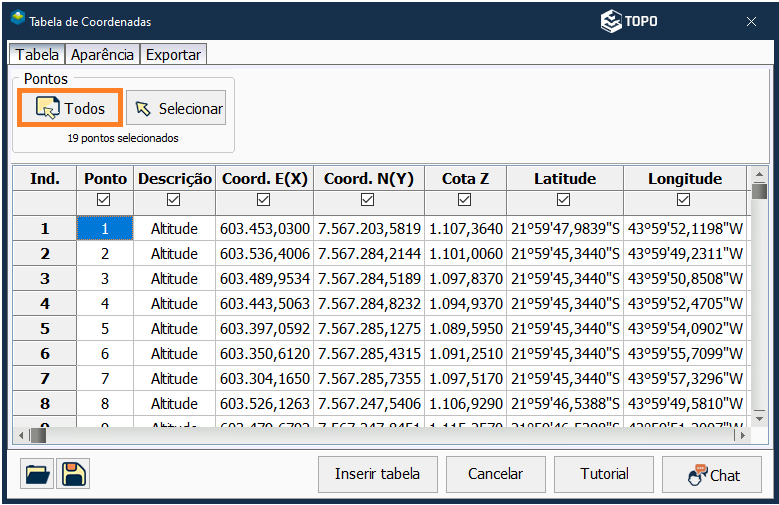
Task: Open the Tutorial button
Action: pos(605,474)
